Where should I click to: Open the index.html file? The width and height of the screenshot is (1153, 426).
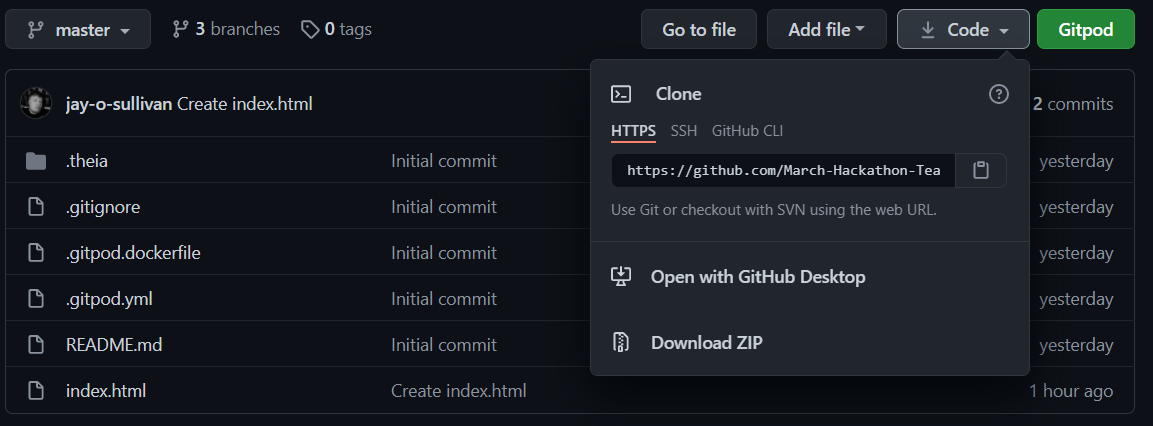(106, 391)
